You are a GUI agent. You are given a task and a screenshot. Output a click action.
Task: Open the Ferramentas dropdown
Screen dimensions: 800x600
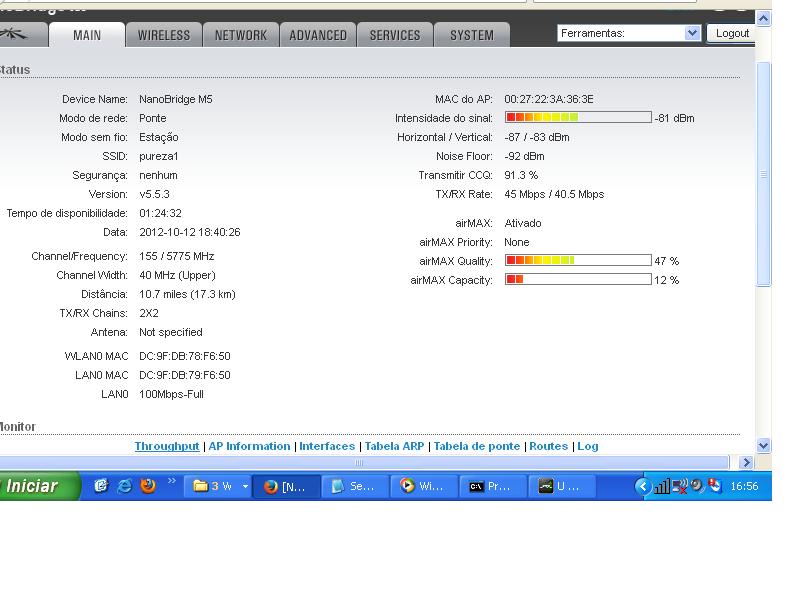(x=629, y=33)
